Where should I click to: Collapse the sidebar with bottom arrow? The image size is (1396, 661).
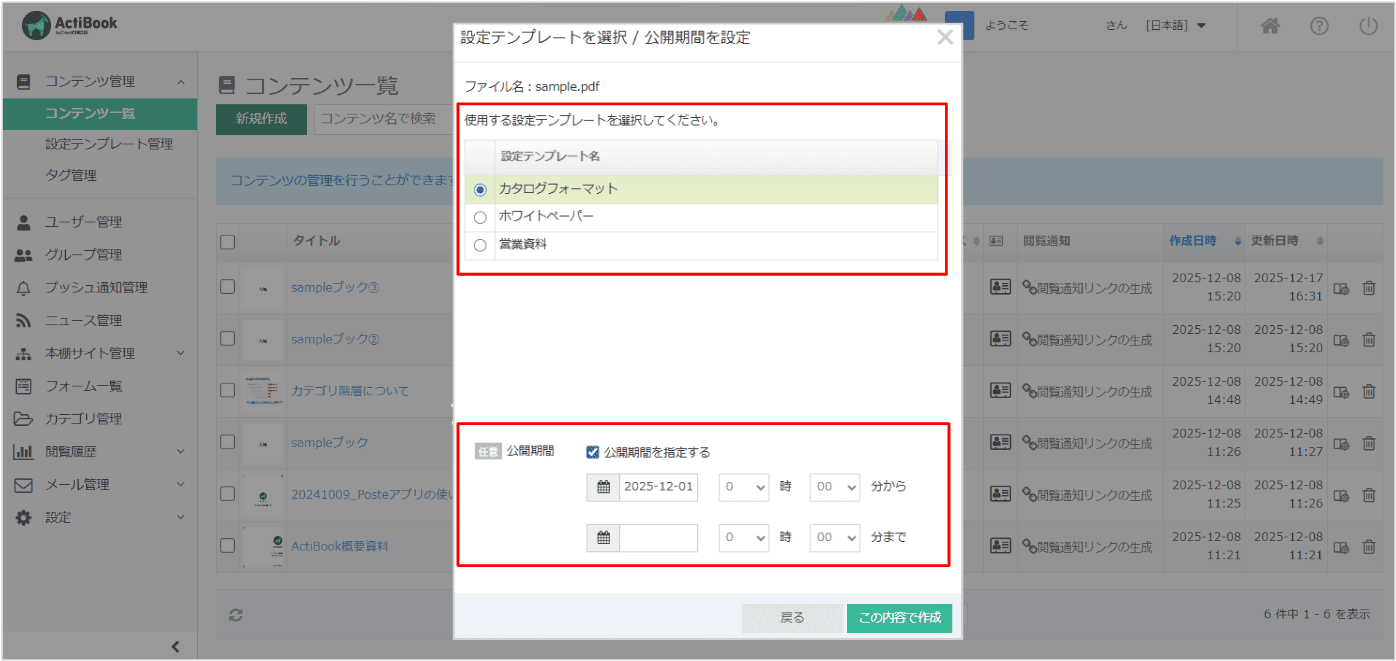175,646
